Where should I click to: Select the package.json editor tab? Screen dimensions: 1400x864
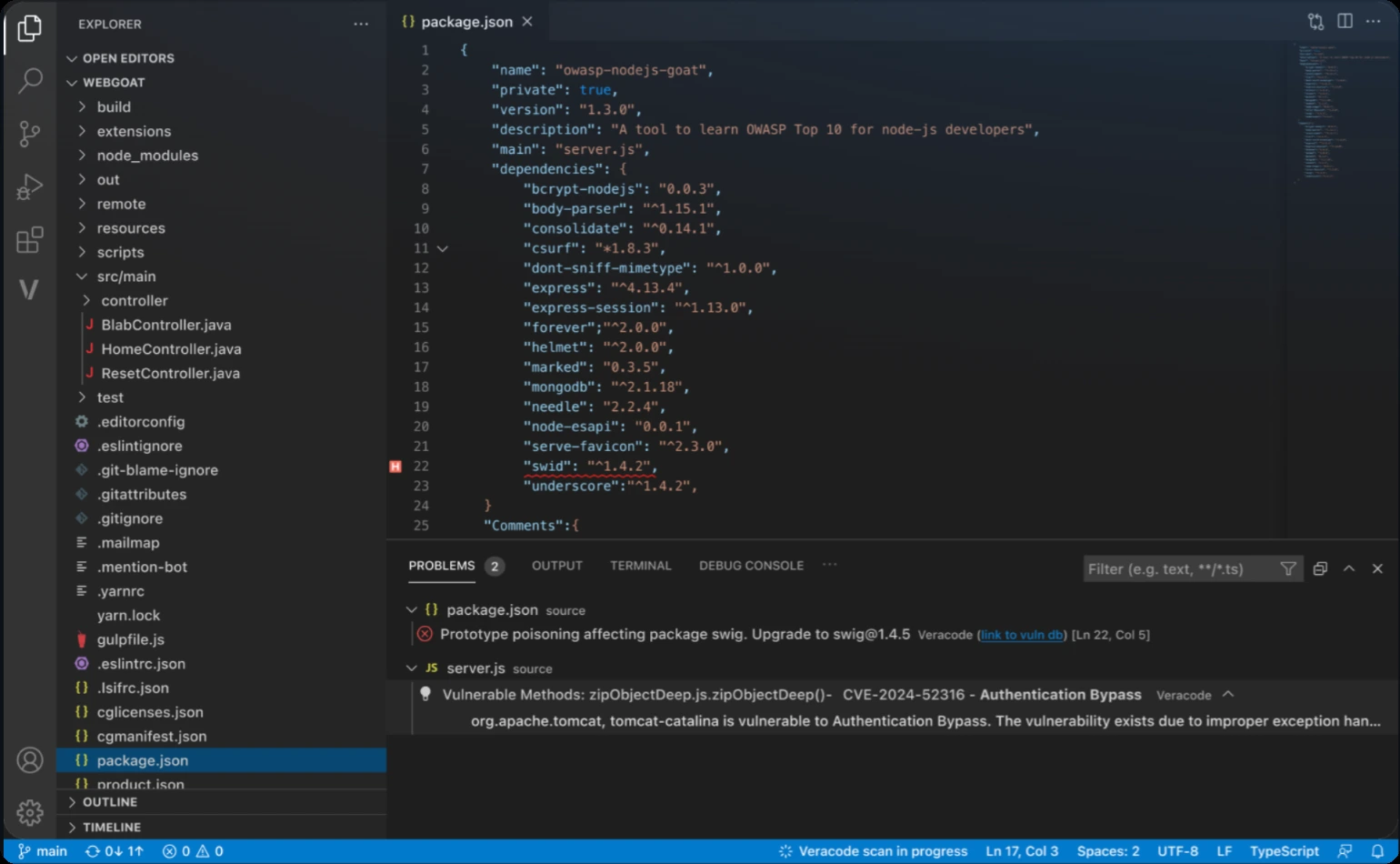coord(467,22)
